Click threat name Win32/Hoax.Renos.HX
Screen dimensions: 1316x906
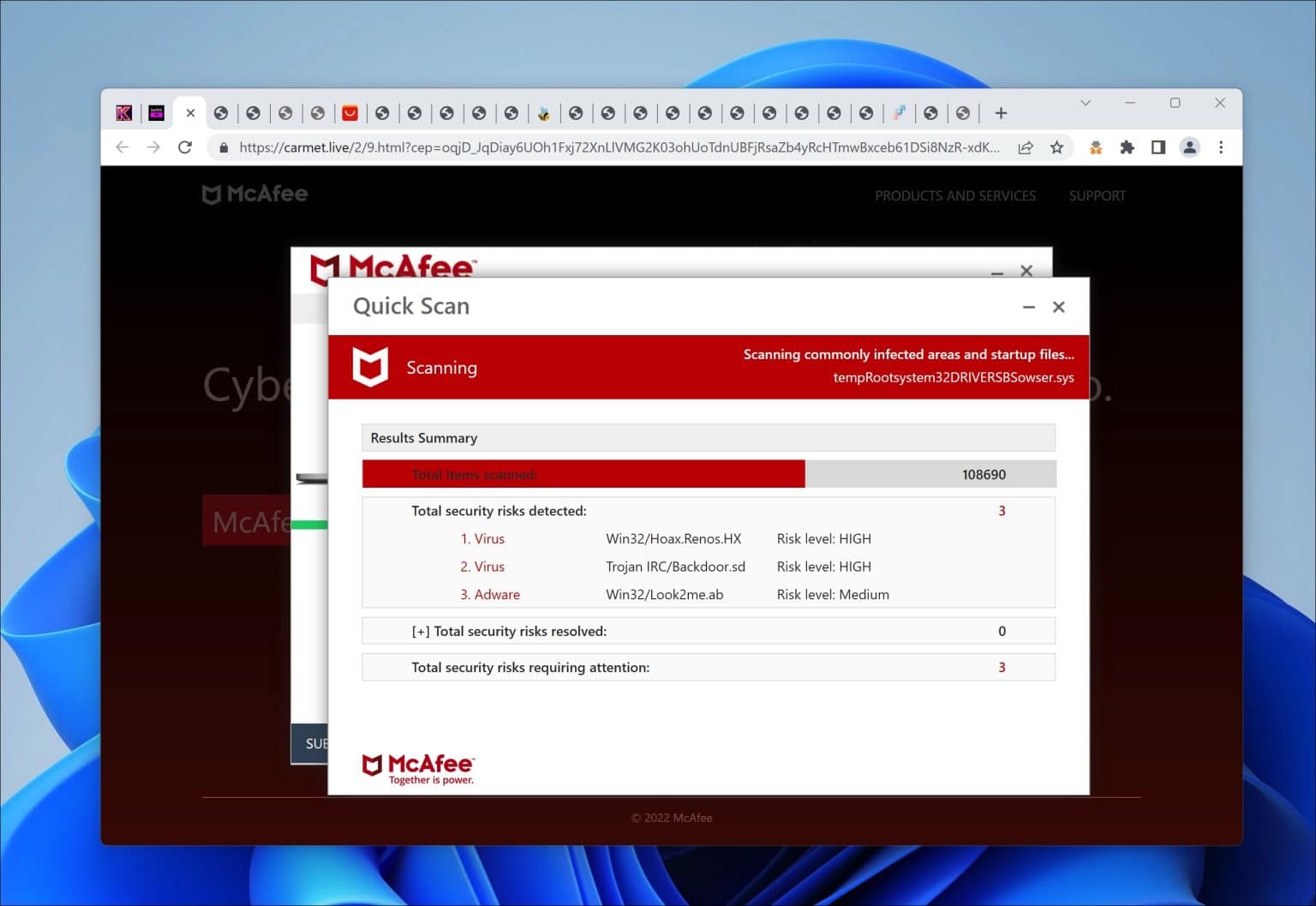coord(673,539)
